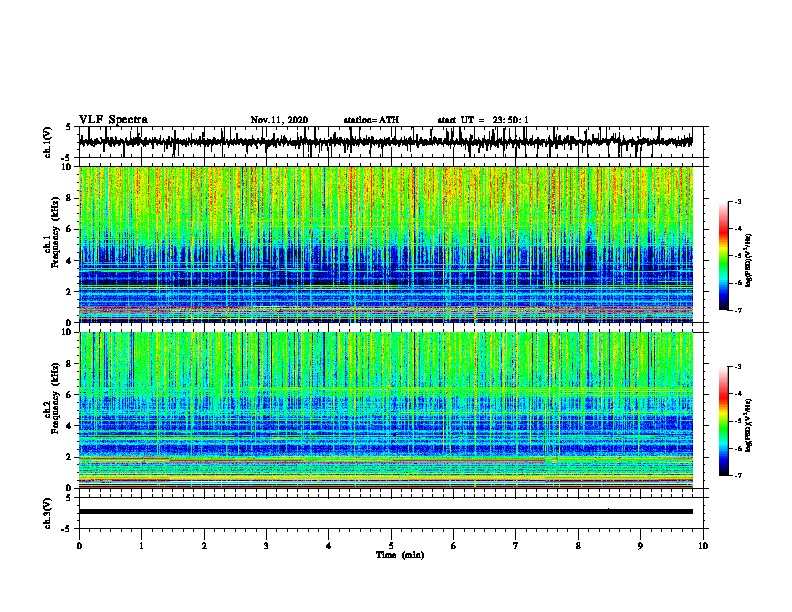Click the "VLF Spectra" title text
The image size is (792, 612).
point(113,120)
